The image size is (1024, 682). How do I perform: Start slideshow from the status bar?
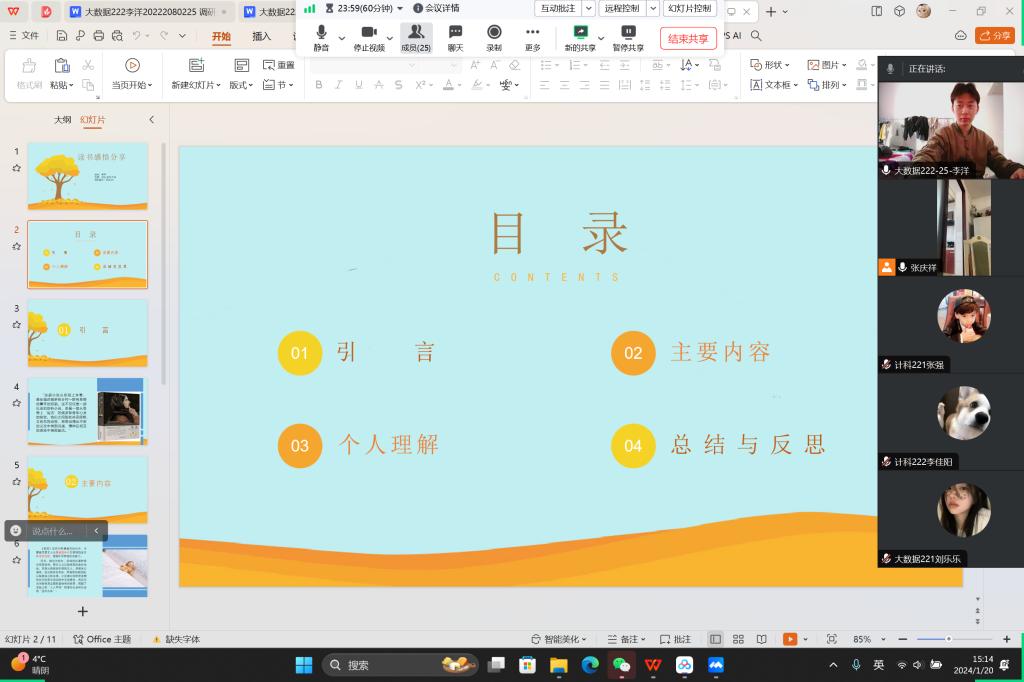(789, 639)
